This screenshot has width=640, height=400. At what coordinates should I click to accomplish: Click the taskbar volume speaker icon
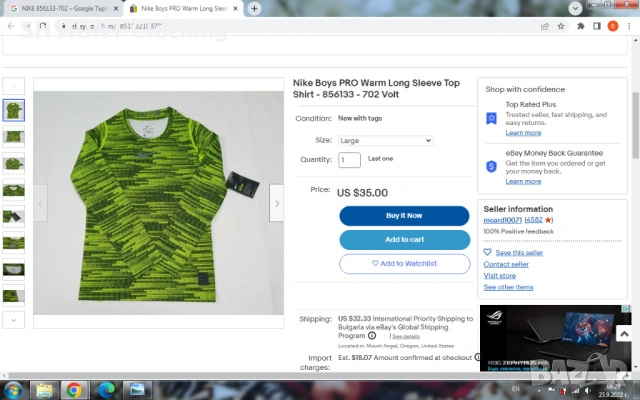tap(588, 391)
